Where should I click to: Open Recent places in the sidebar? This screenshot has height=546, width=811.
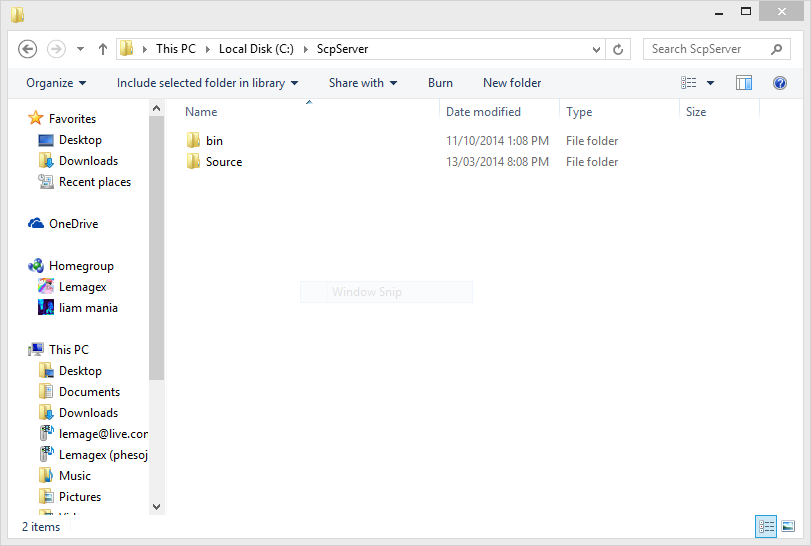[95, 182]
